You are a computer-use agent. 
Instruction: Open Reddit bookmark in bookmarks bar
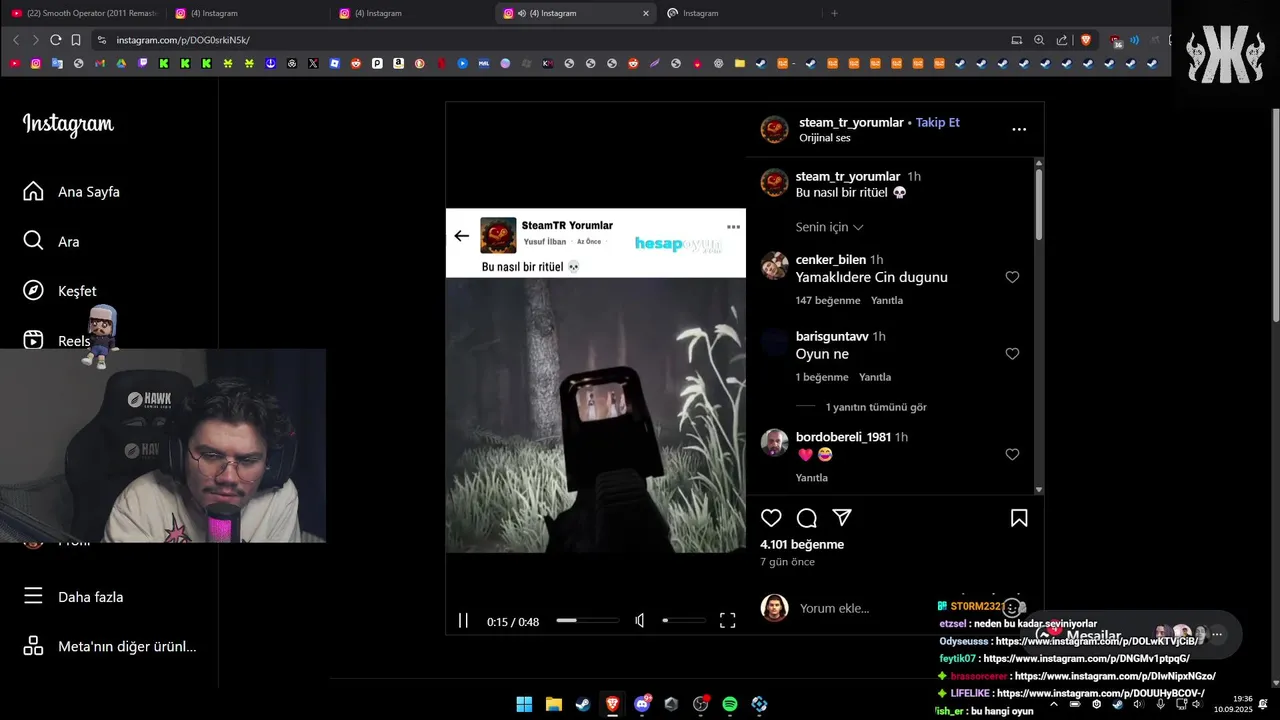pos(356,63)
